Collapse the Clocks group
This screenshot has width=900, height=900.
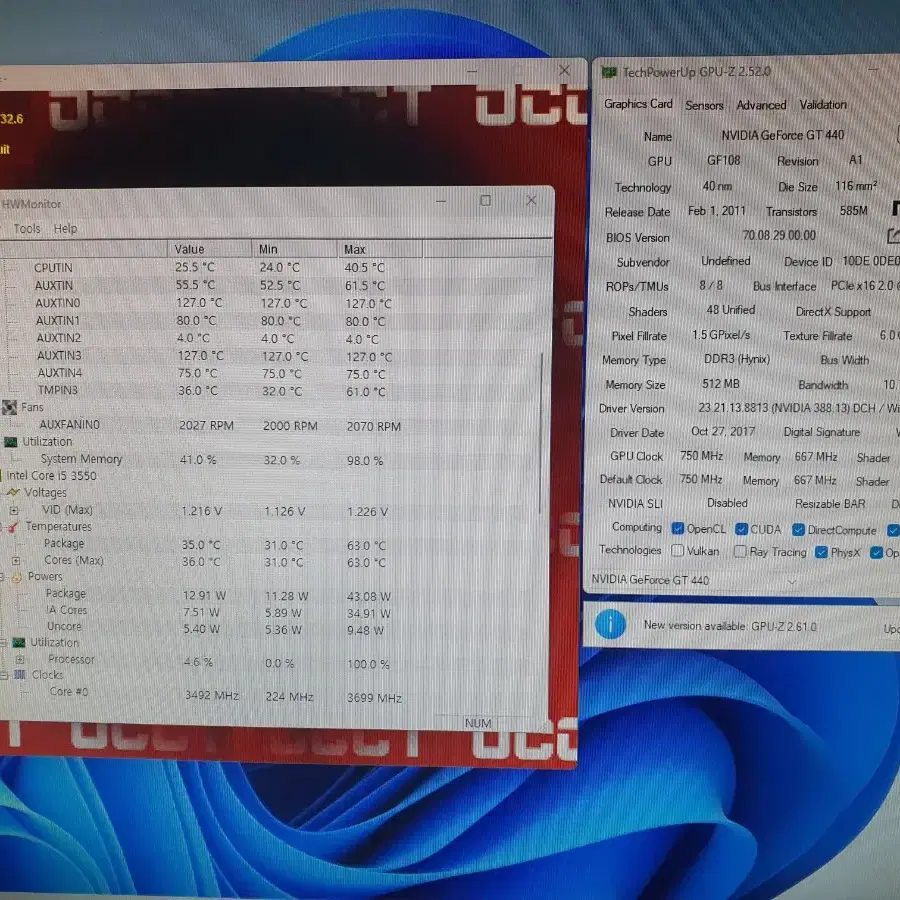point(3,676)
